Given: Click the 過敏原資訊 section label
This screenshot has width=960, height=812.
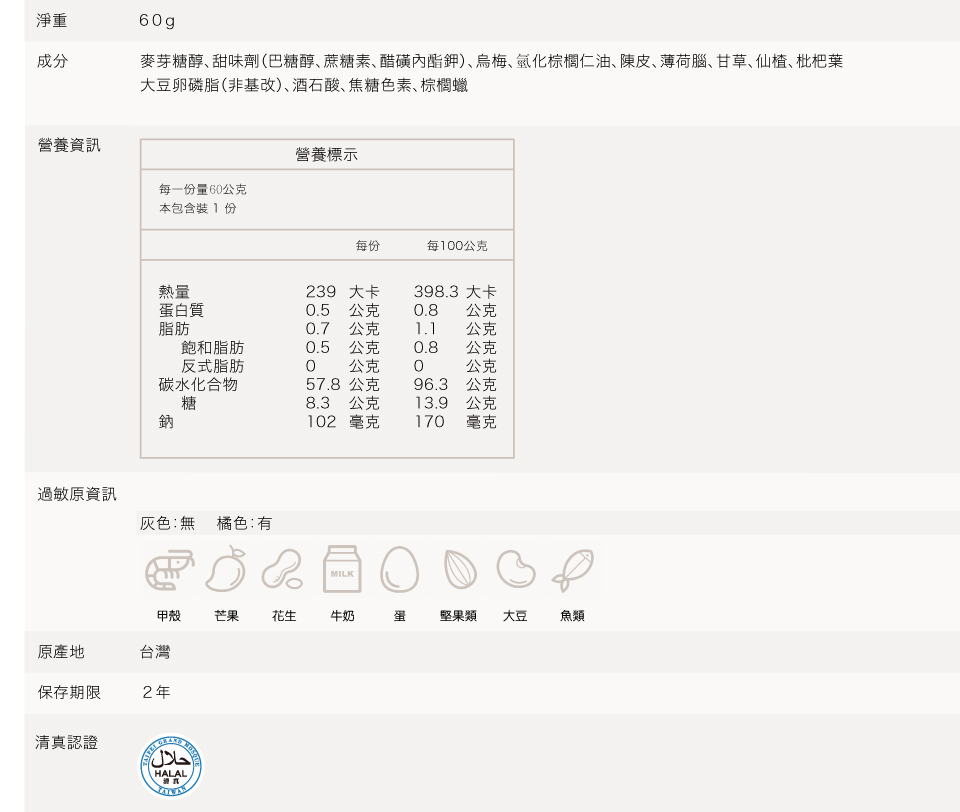Looking at the screenshot, I should click(x=77, y=494).
